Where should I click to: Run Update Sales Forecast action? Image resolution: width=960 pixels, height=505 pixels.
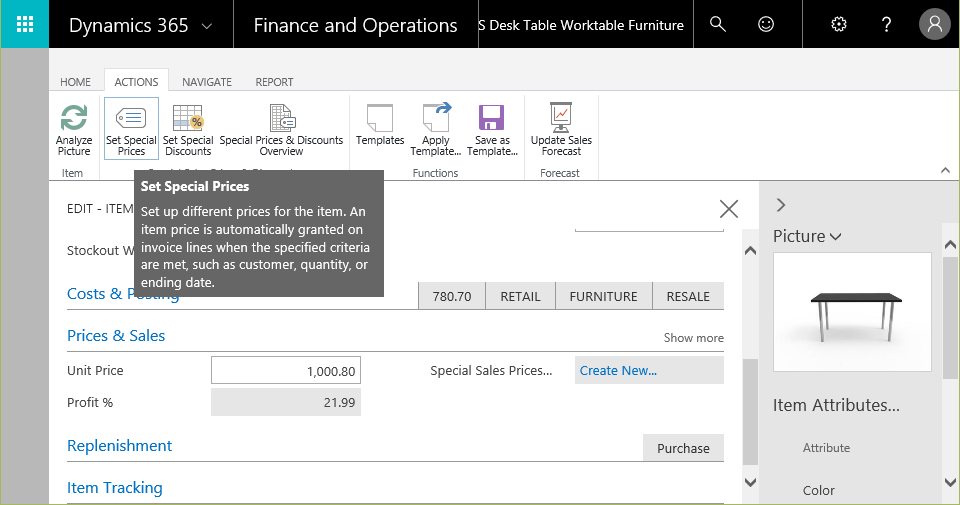[x=561, y=130]
